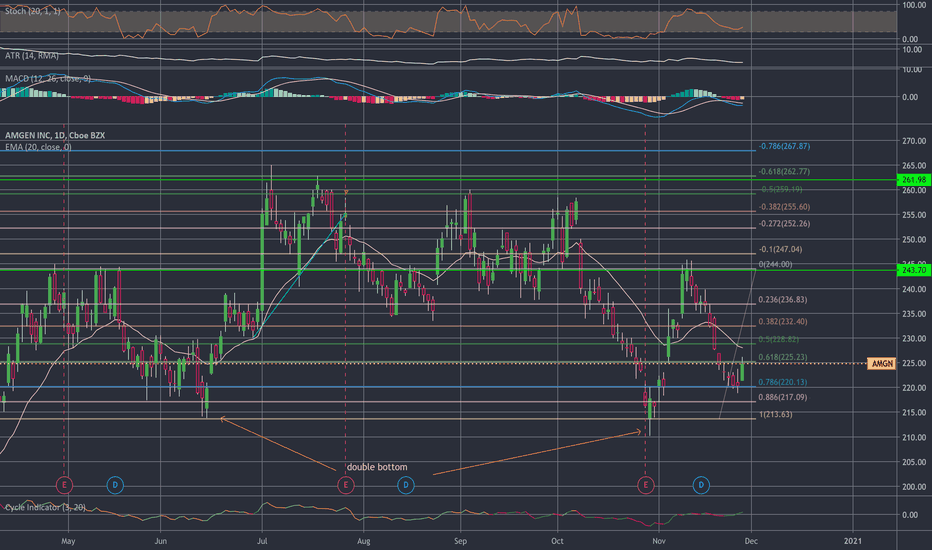Click 200.00 on the price axis
Viewport: 932px width, 550px height.
pos(914,487)
